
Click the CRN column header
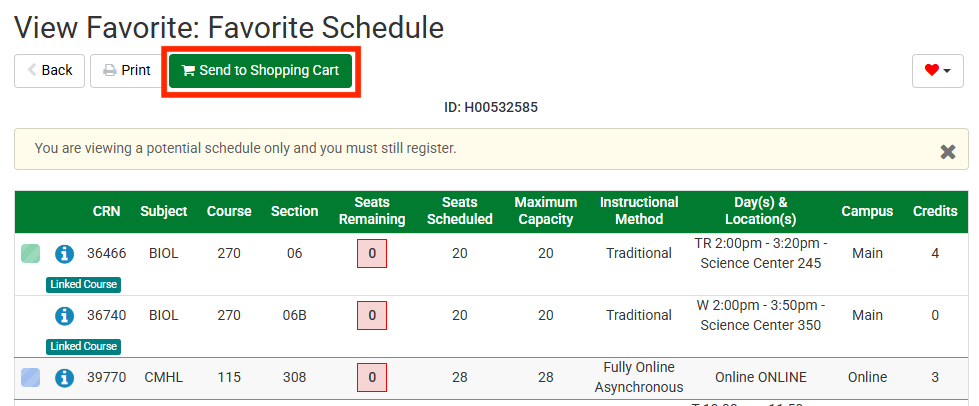coord(106,211)
